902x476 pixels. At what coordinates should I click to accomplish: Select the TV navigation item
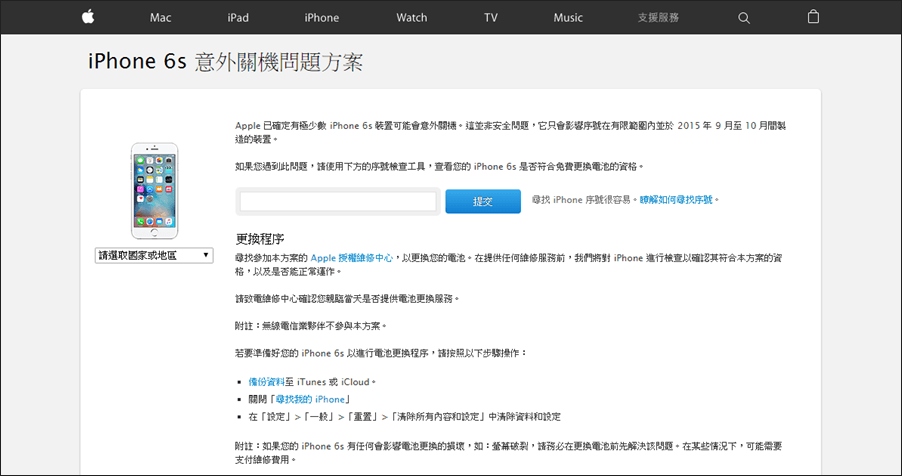pyautogui.click(x=490, y=18)
